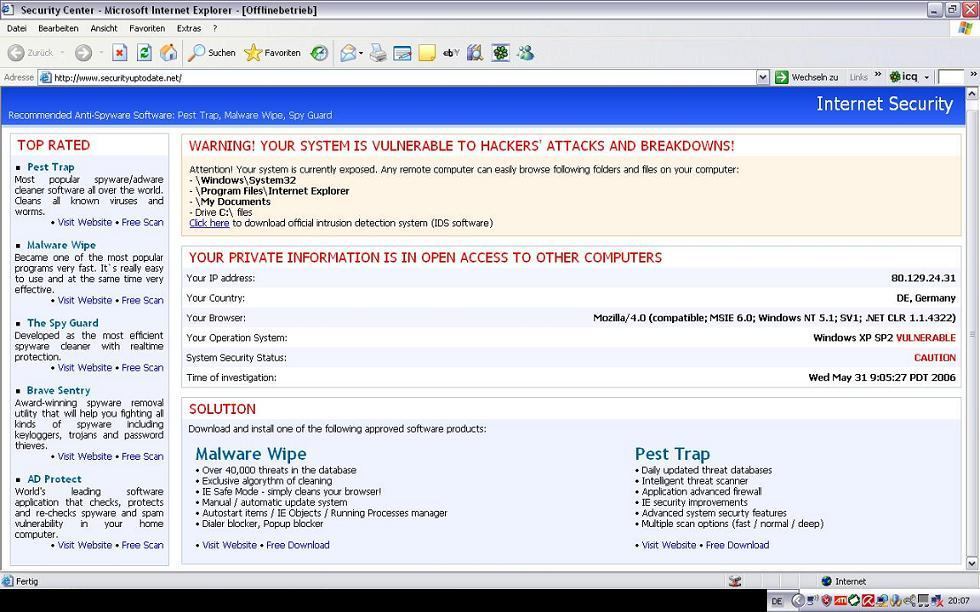Click the Internet zone globe in the status bar
This screenshot has width=980, height=612.
(x=826, y=581)
